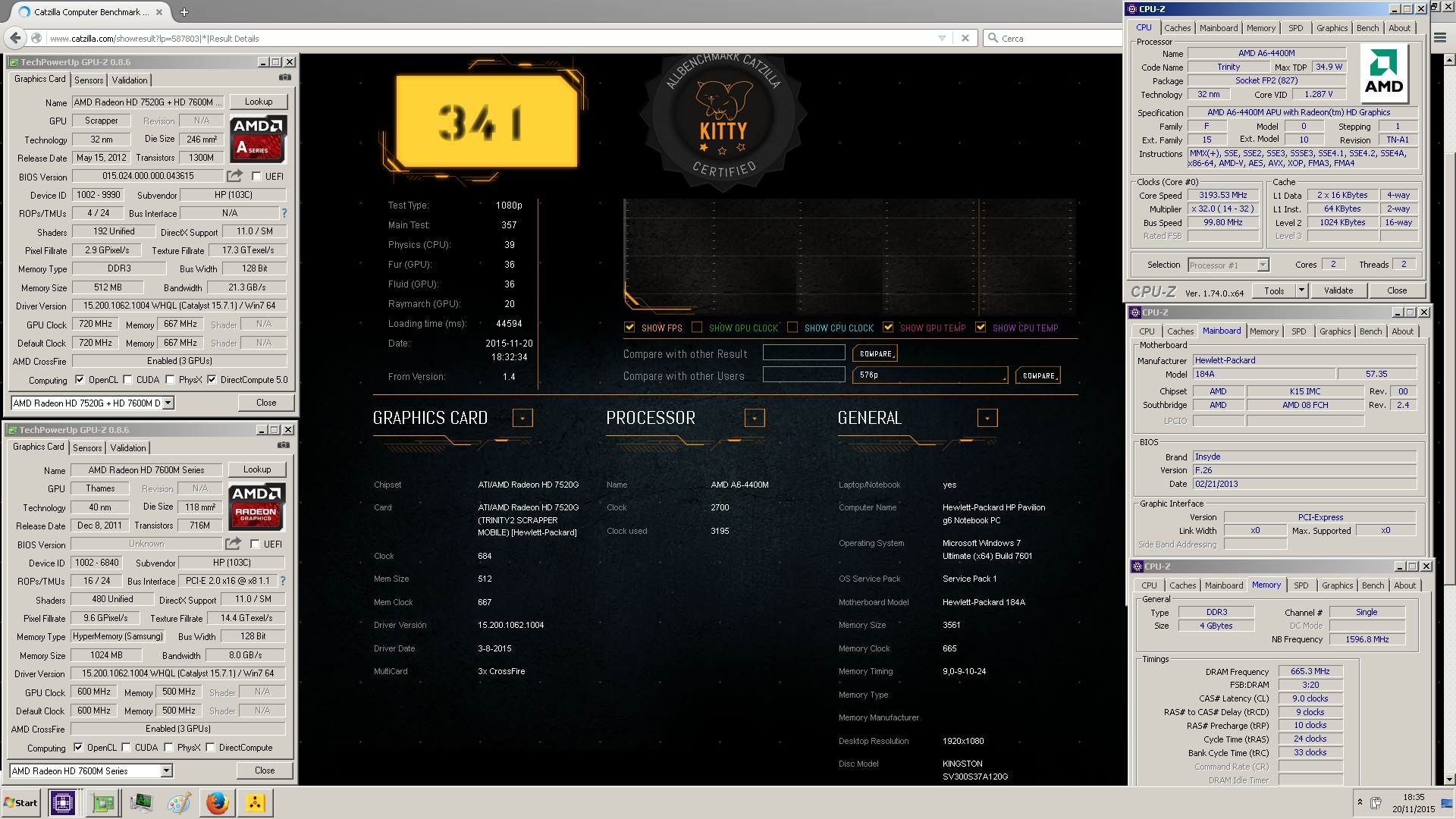Open the GPU-Z taskbar icon
This screenshot has width=1456, height=819.
coord(103,802)
